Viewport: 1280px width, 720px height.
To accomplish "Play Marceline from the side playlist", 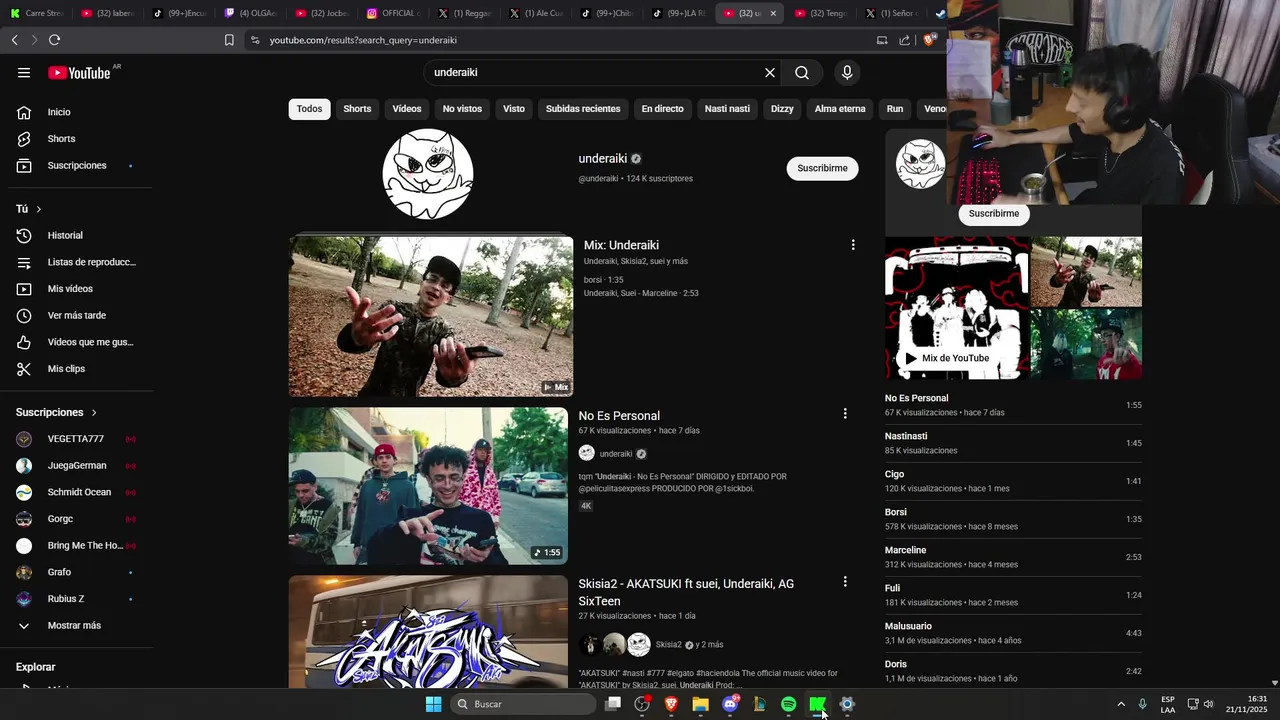I will [x=1013, y=557].
